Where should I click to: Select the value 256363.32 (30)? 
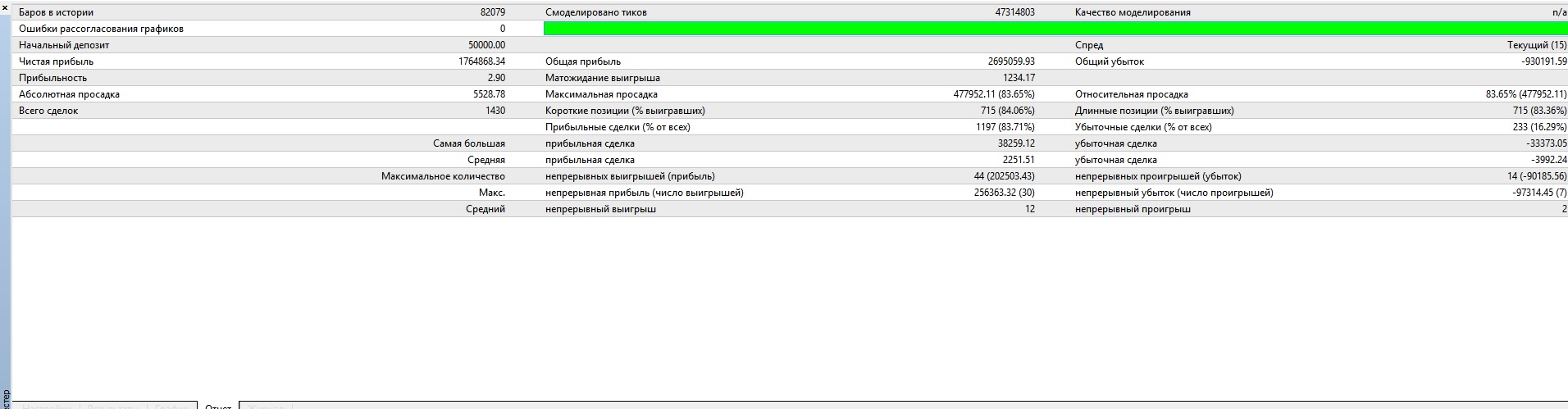pos(1005,193)
